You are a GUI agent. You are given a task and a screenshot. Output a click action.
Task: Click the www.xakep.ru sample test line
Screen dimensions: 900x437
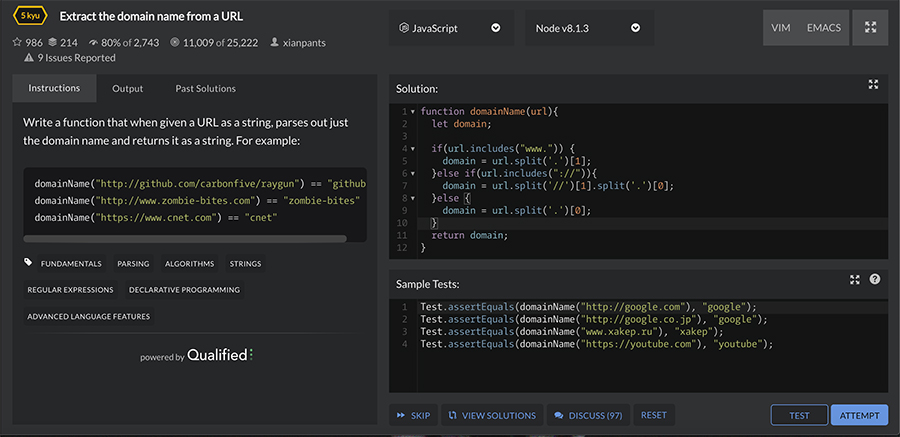pyautogui.click(x=572, y=332)
